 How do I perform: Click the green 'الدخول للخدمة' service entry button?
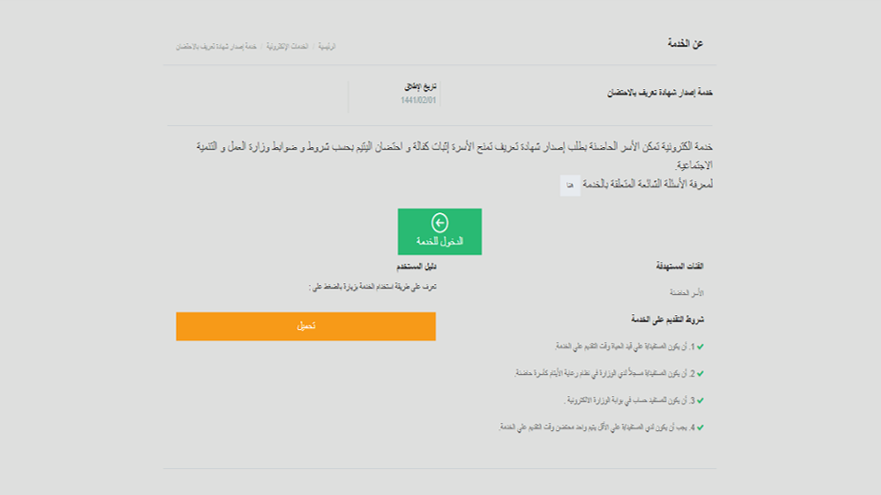tap(439, 231)
